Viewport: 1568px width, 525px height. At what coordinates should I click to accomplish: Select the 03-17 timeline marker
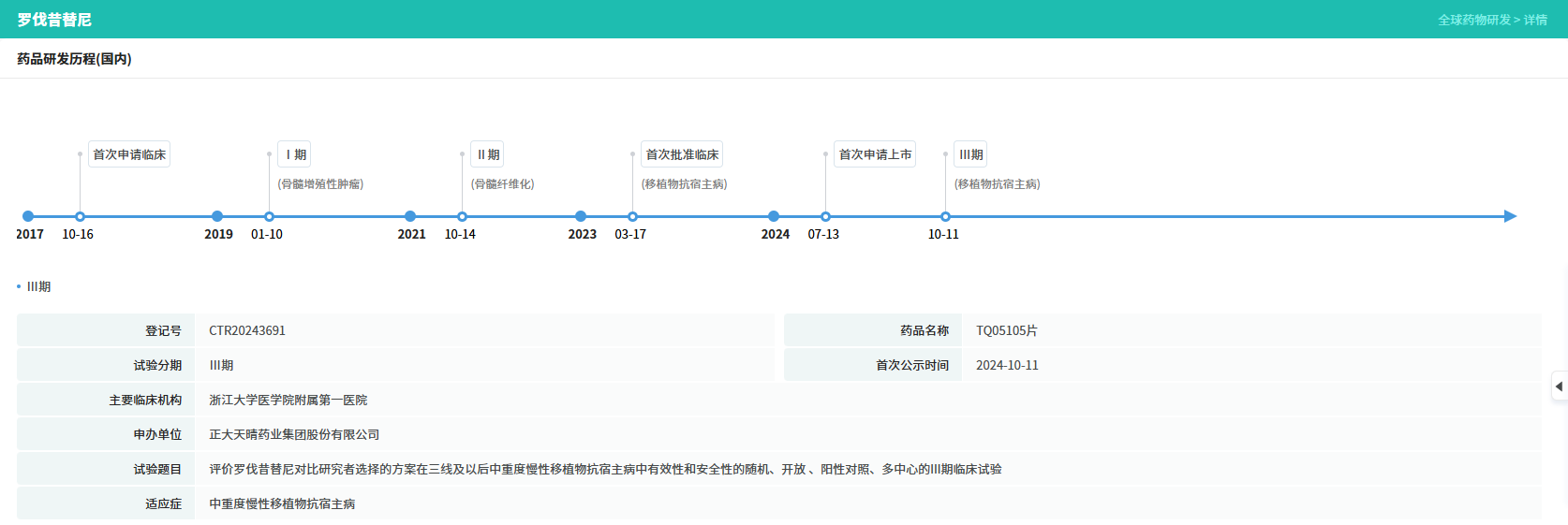[632, 216]
